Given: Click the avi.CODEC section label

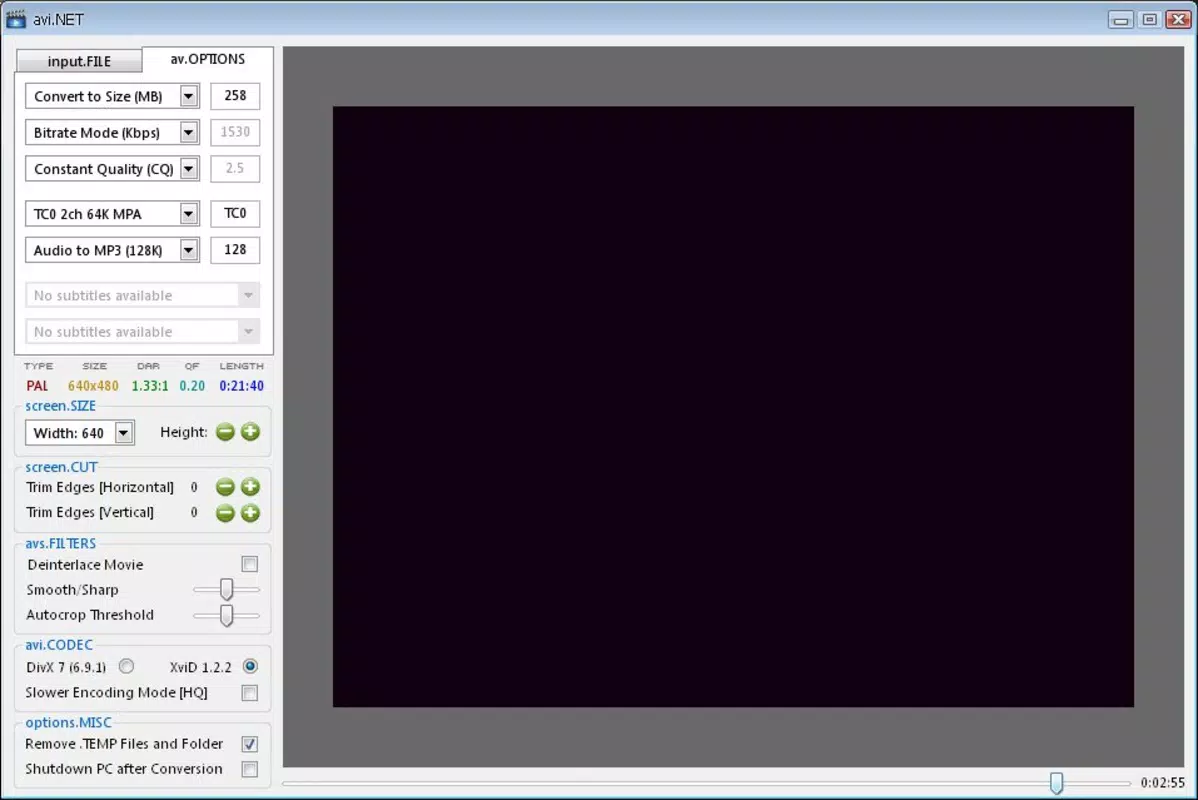Looking at the screenshot, I should point(59,645).
